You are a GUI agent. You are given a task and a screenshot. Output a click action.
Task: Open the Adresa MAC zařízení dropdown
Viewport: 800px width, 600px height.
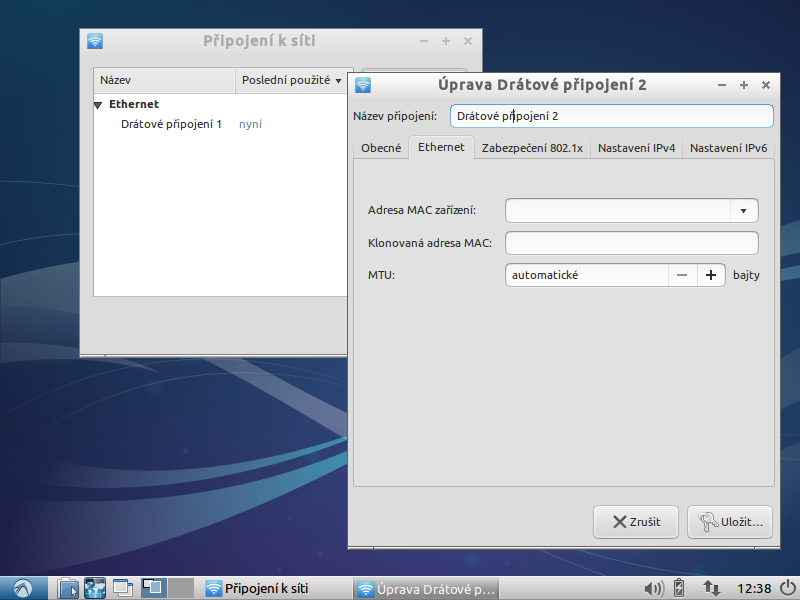pyautogui.click(x=743, y=210)
